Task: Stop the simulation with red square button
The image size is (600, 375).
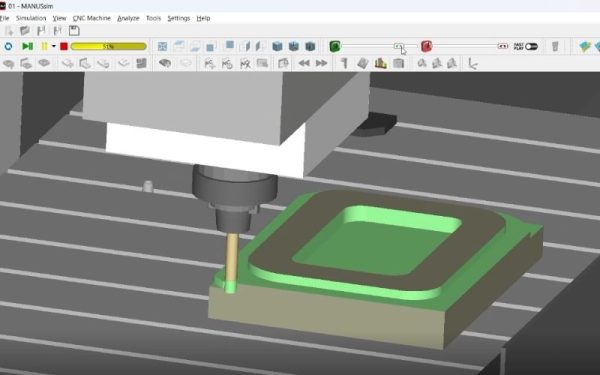Action: point(64,47)
